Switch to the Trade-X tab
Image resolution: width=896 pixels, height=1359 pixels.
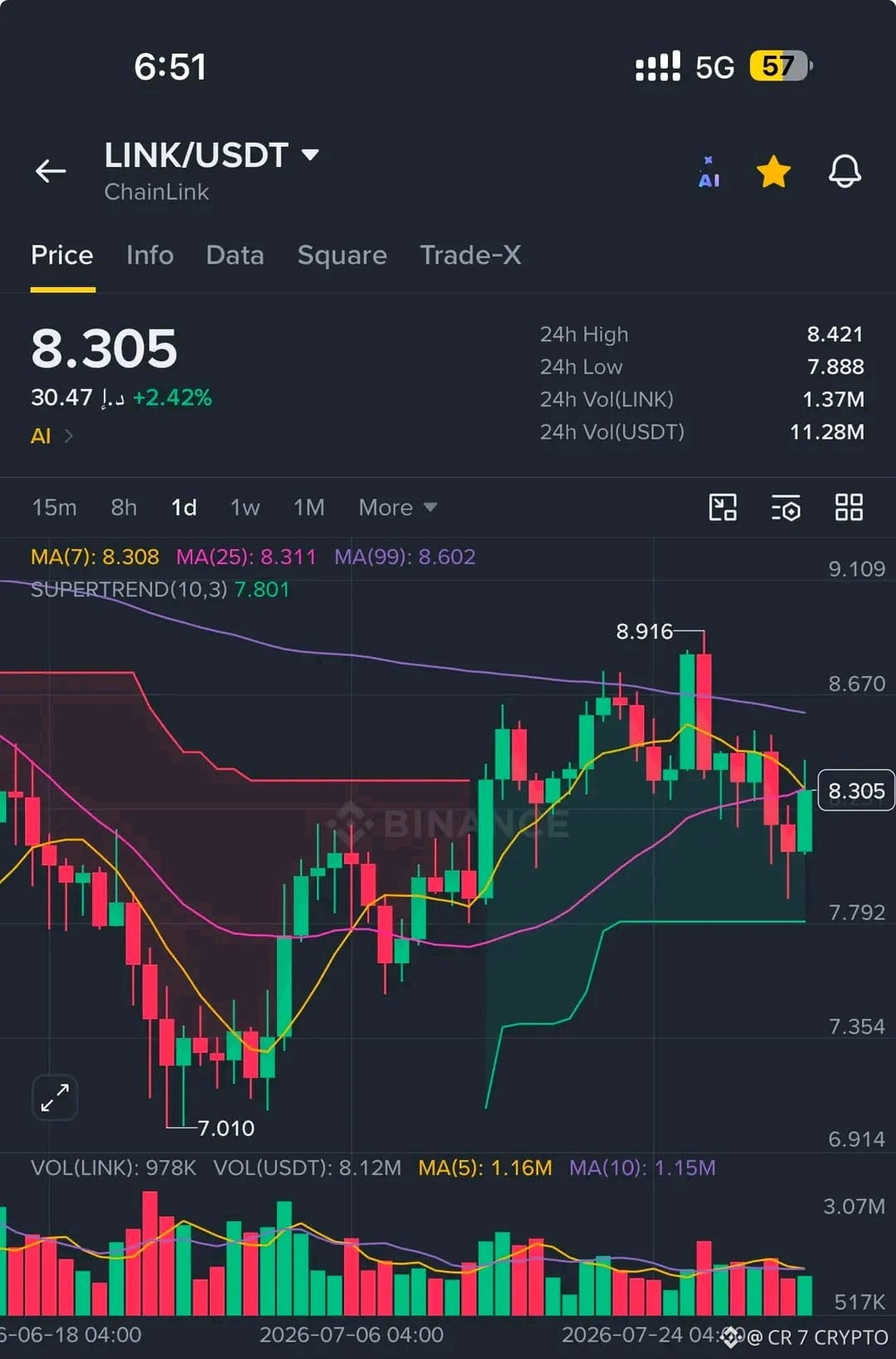click(470, 256)
